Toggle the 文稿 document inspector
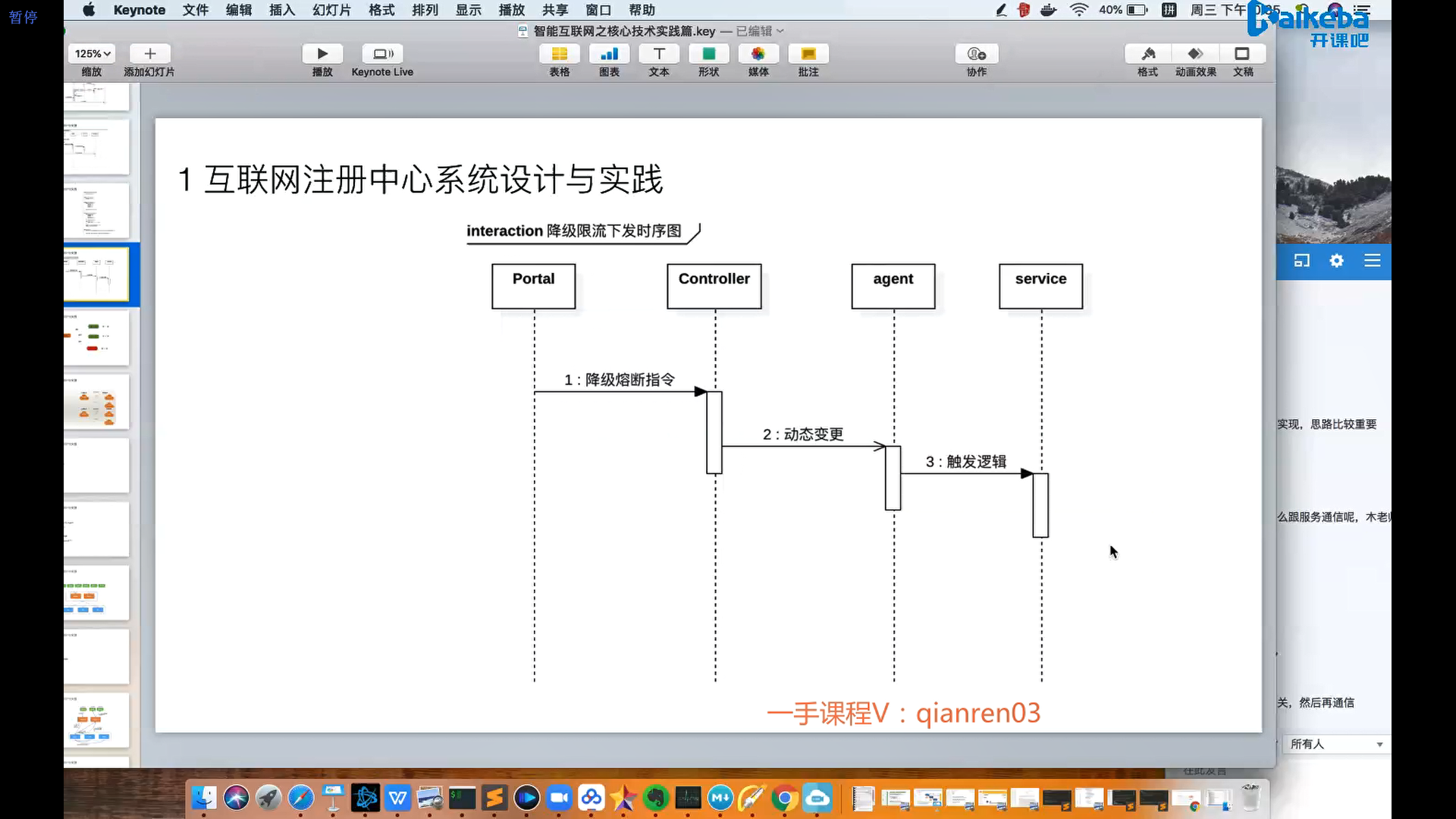Image resolution: width=1456 pixels, height=819 pixels. tap(1242, 54)
